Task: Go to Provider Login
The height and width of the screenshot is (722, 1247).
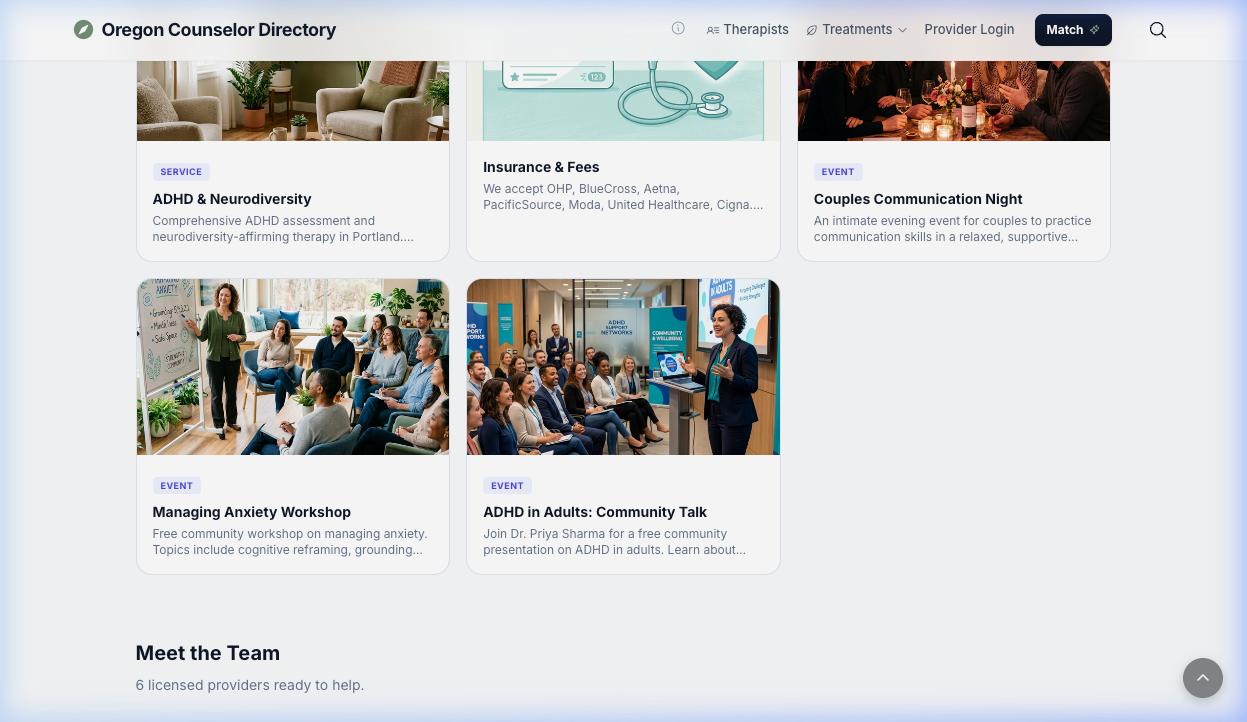Action: [x=969, y=30]
